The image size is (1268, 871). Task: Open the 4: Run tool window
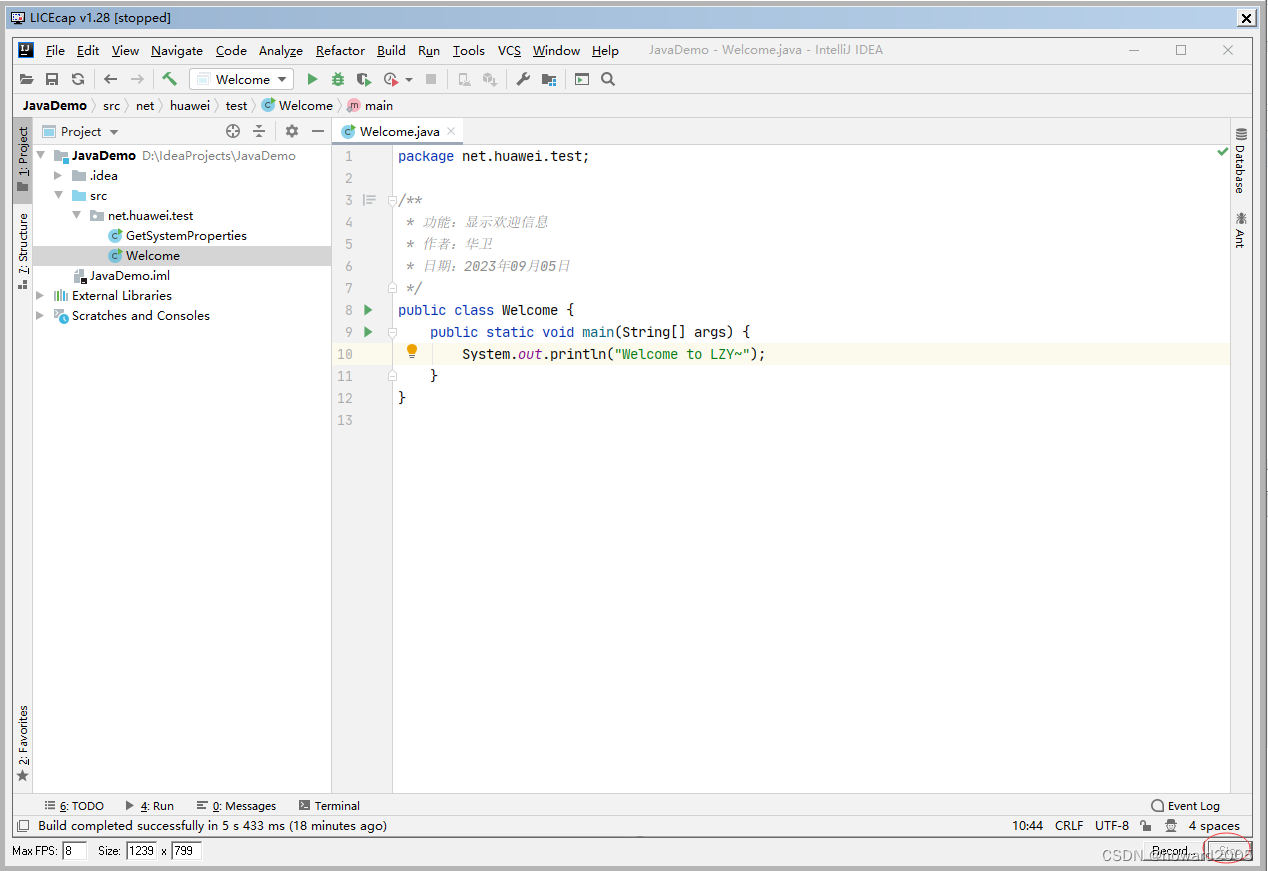(150, 805)
